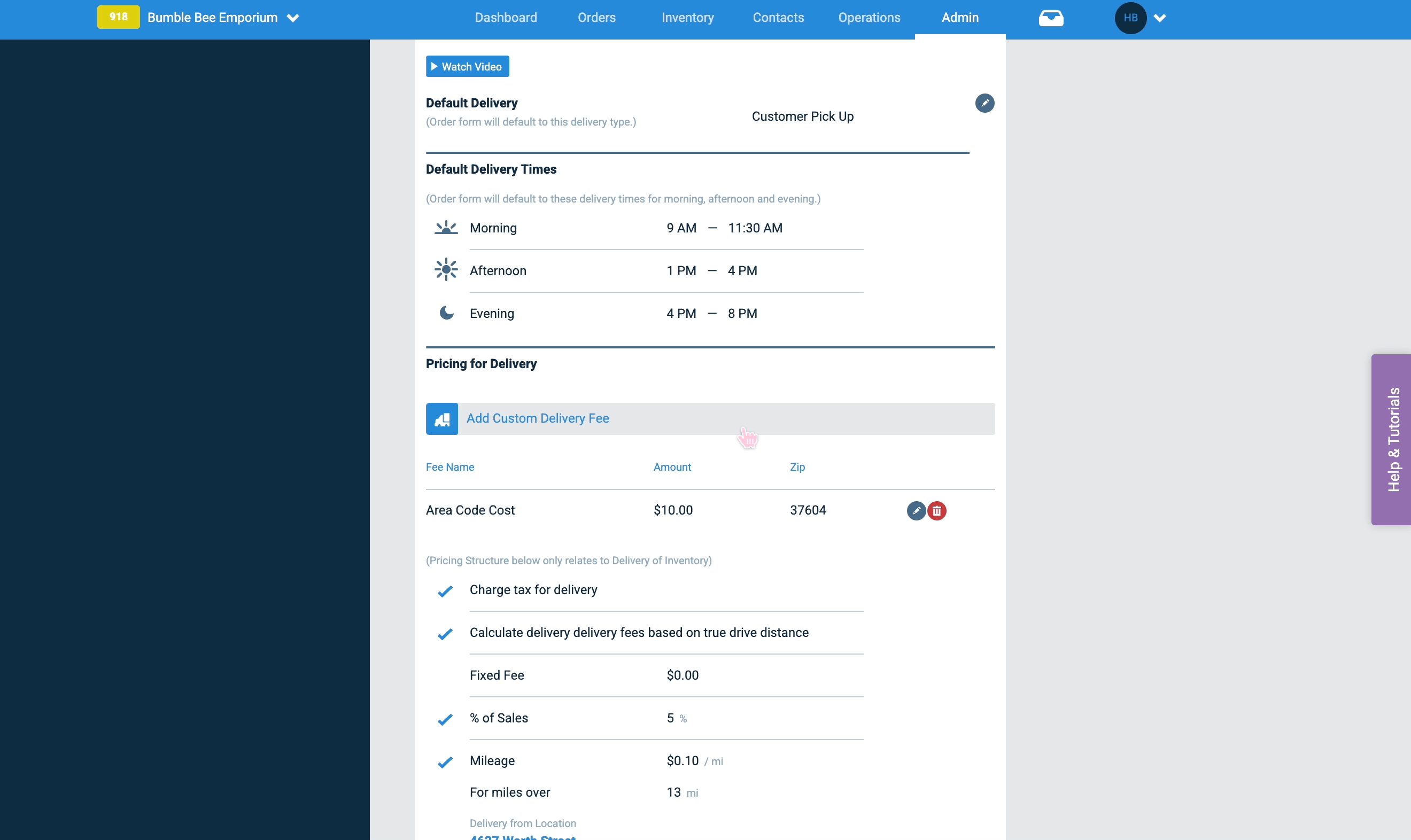The height and width of the screenshot is (840, 1411).
Task: Click the Evening moon icon
Action: tap(447, 313)
